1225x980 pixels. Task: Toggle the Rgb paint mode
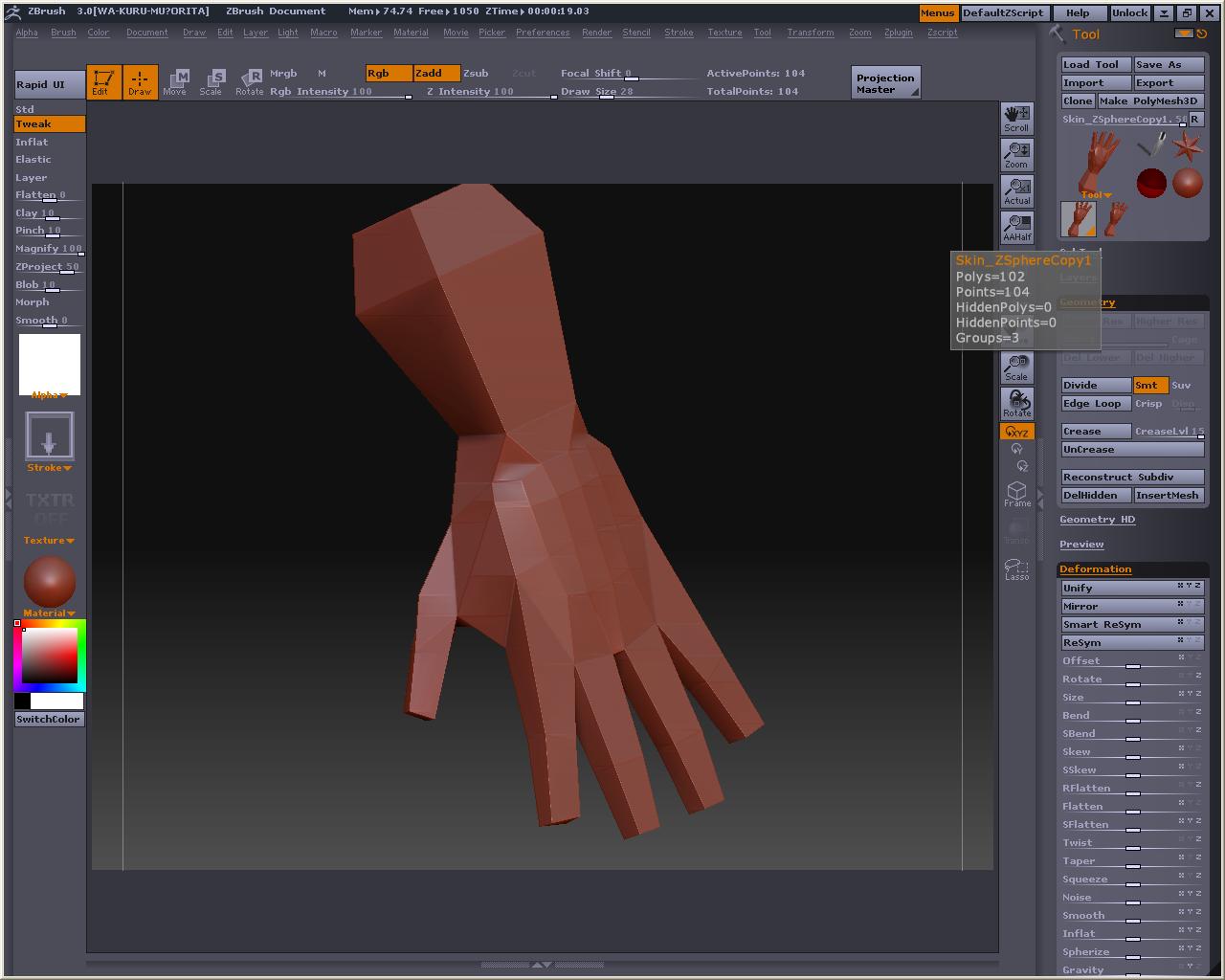coord(389,74)
